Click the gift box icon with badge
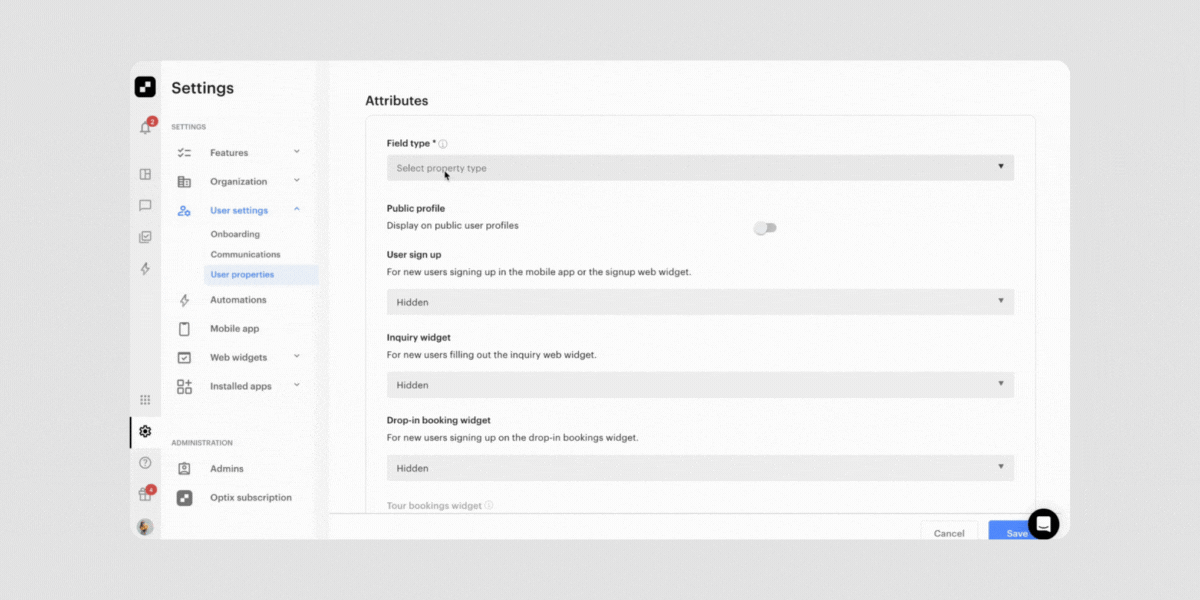This screenshot has height=600, width=1200. click(145, 493)
